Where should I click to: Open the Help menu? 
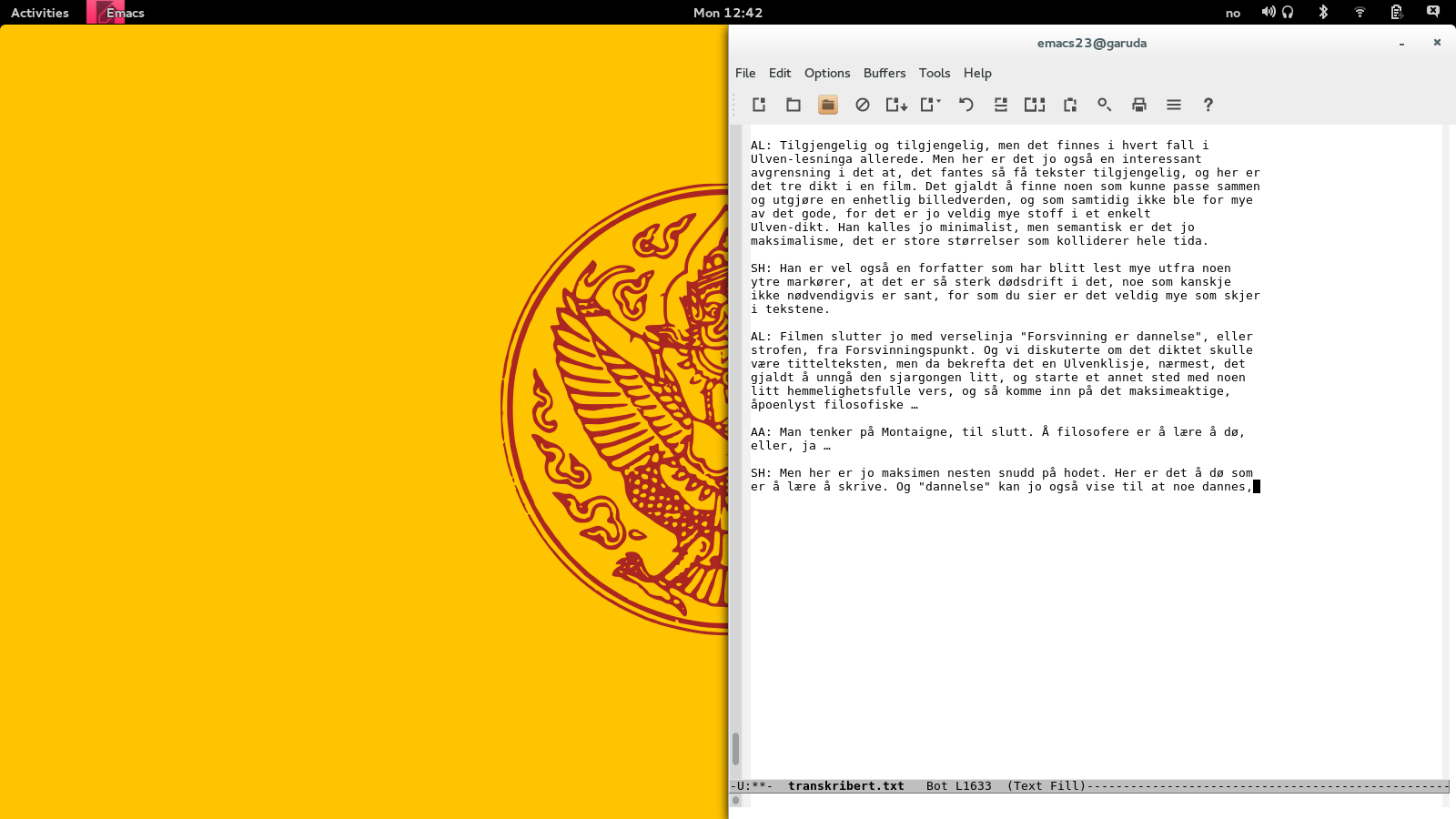[x=977, y=73]
